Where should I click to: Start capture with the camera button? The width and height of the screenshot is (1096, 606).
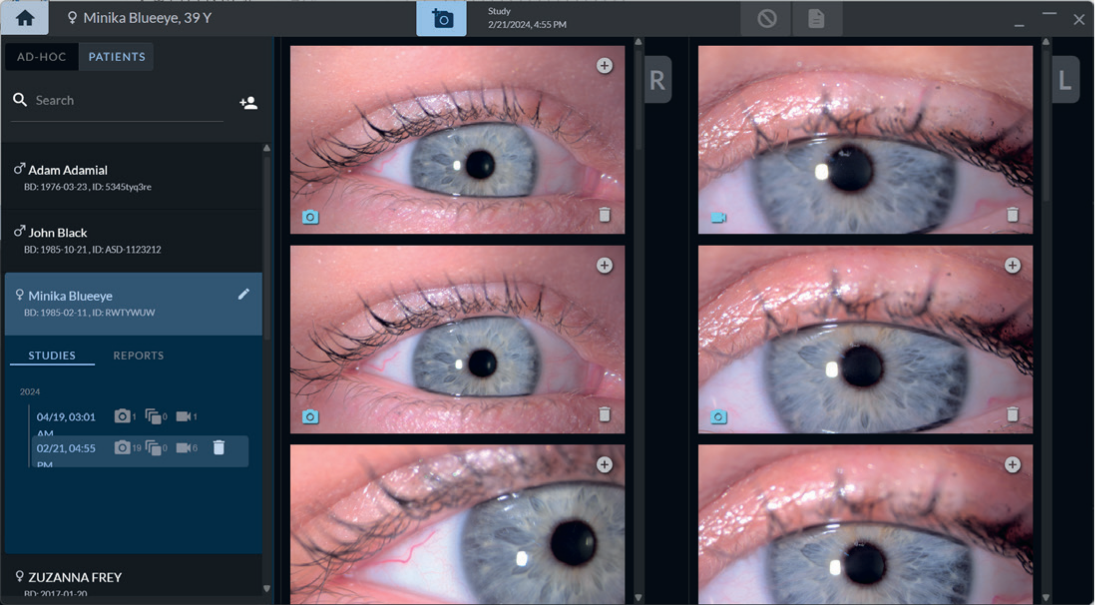[x=442, y=18]
